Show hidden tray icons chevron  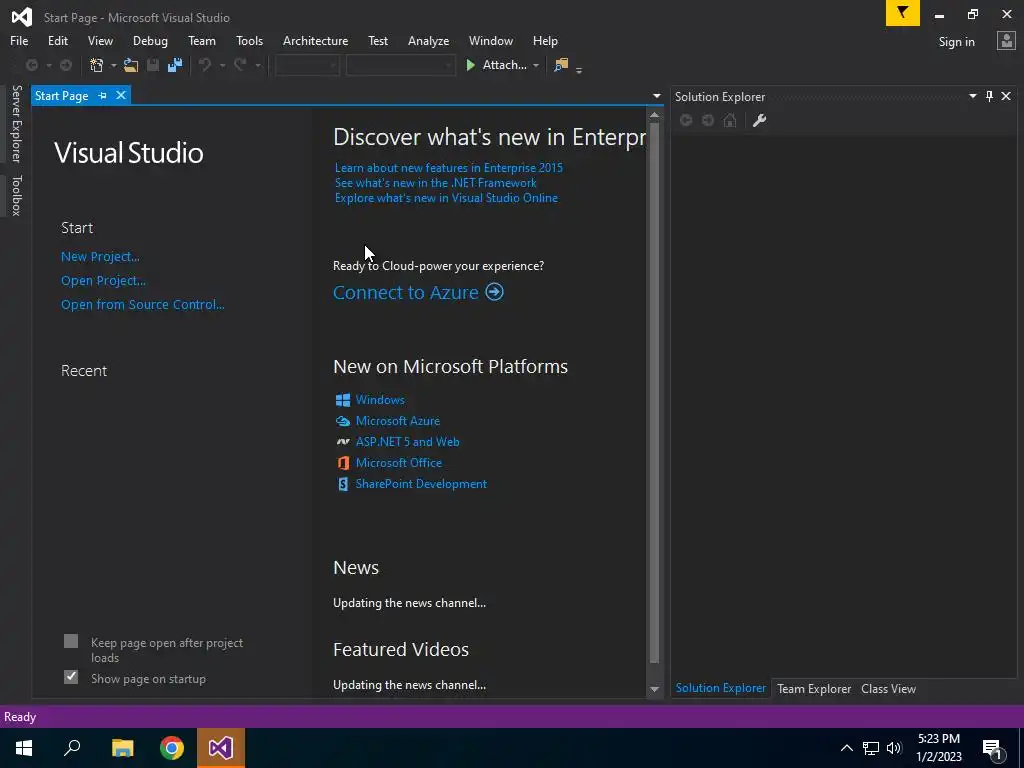click(x=846, y=748)
